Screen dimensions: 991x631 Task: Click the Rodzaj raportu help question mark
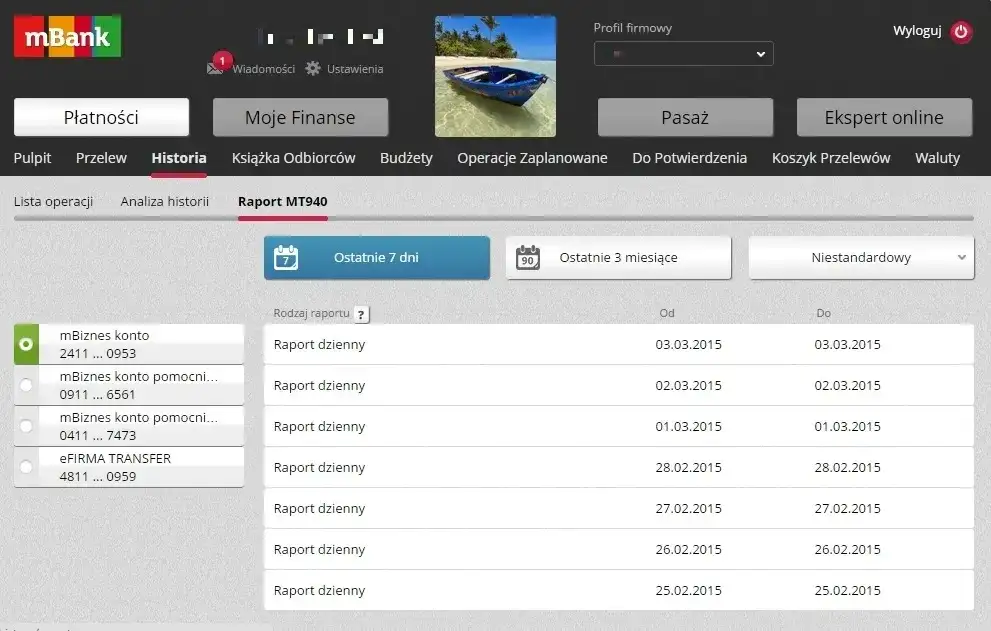coord(362,314)
